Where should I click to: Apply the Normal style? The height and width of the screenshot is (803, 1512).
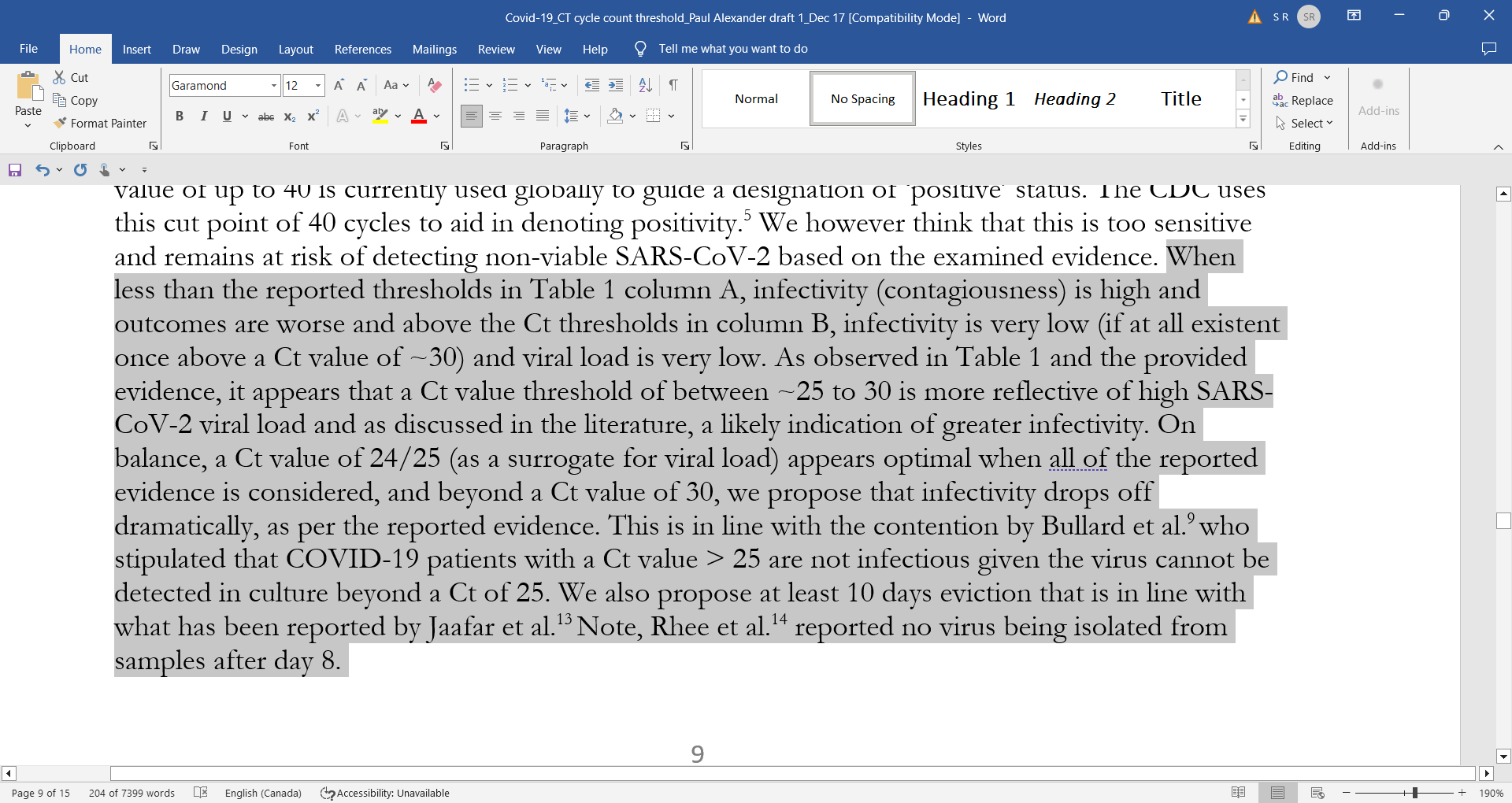point(756,98)
